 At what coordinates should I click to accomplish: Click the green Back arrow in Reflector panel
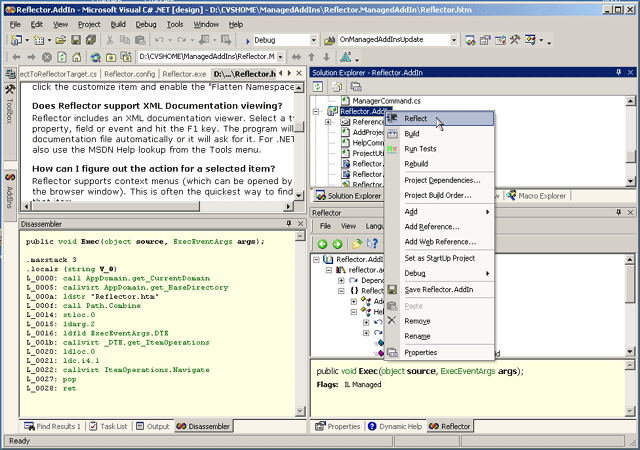click(x=322, y=244)
